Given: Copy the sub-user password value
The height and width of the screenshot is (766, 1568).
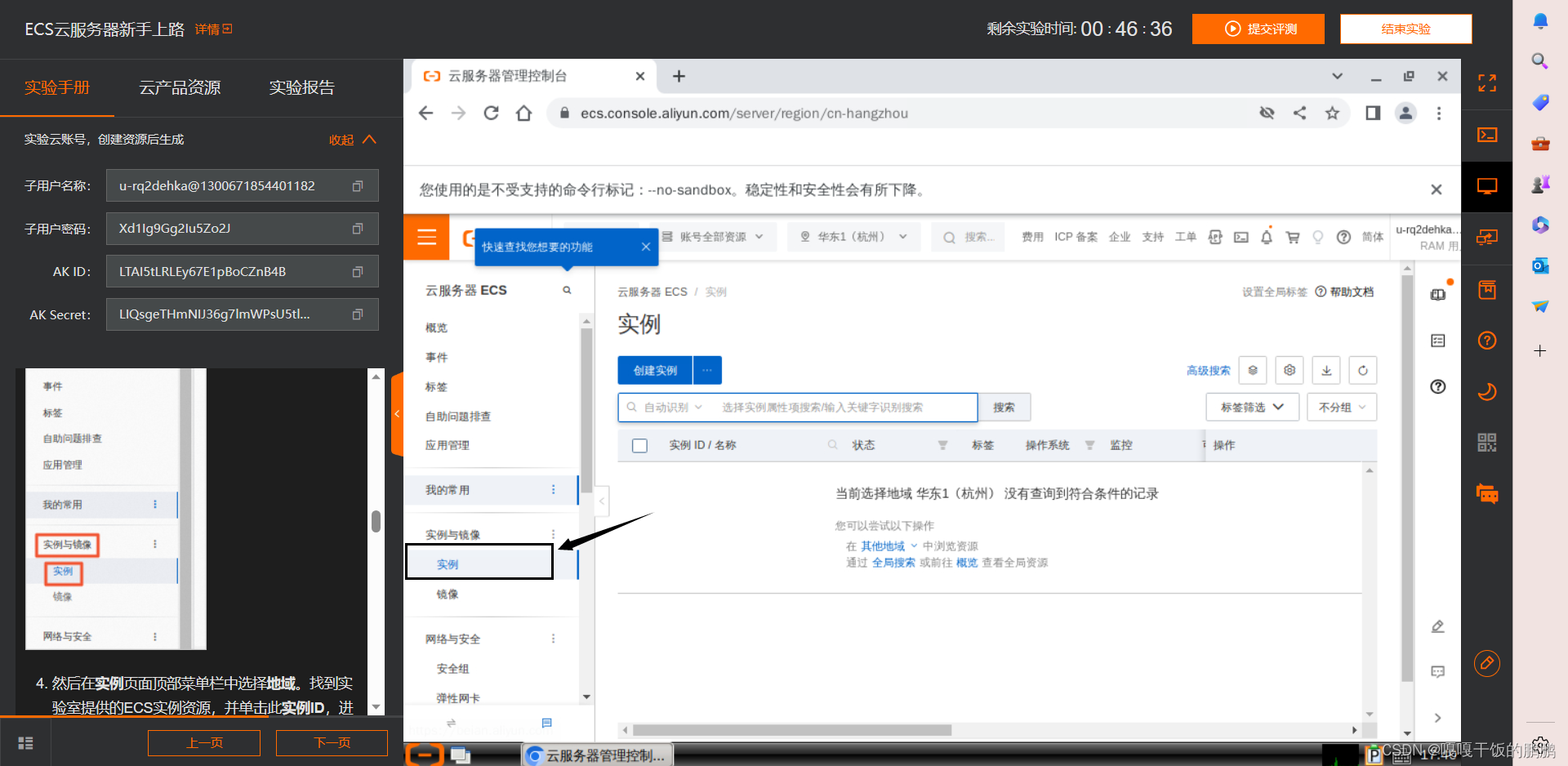Looking at the screenshot, I should 357,229.
